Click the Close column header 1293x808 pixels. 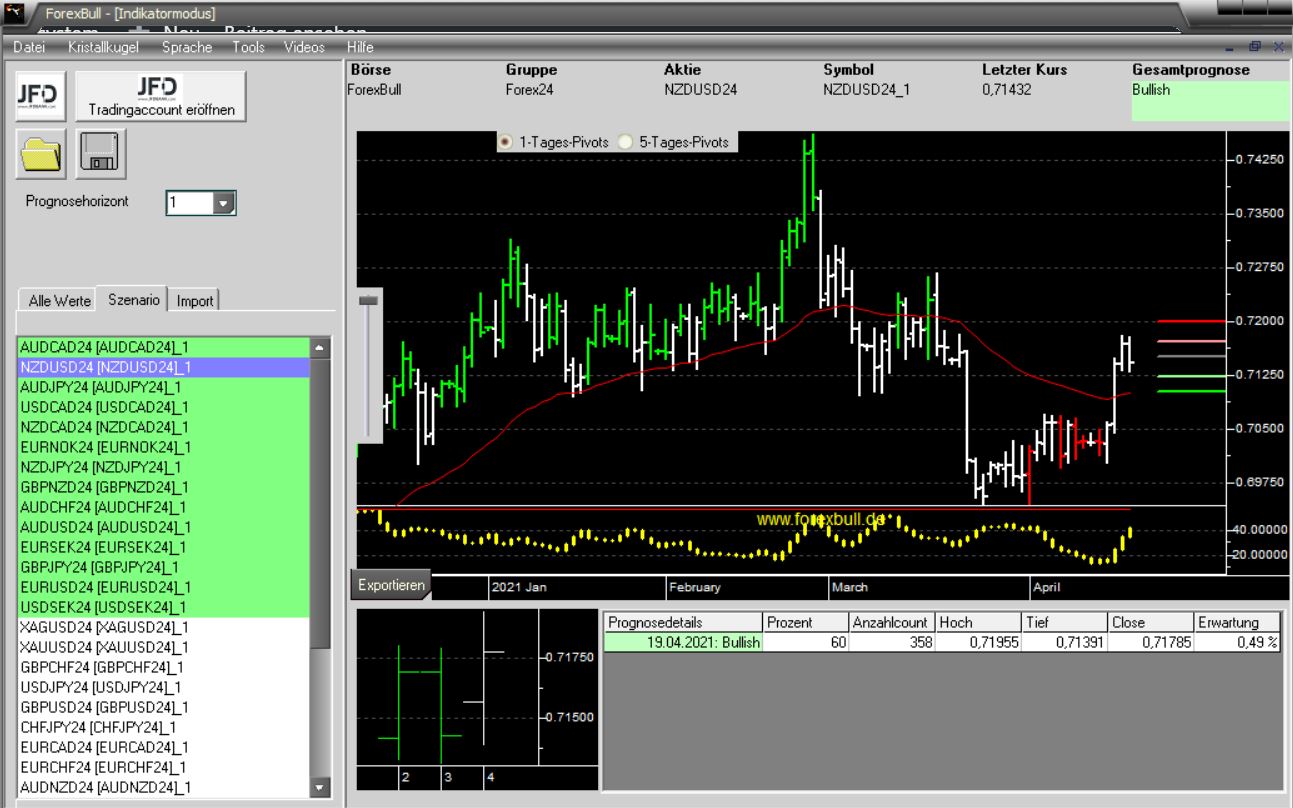tap(1150, 622)
